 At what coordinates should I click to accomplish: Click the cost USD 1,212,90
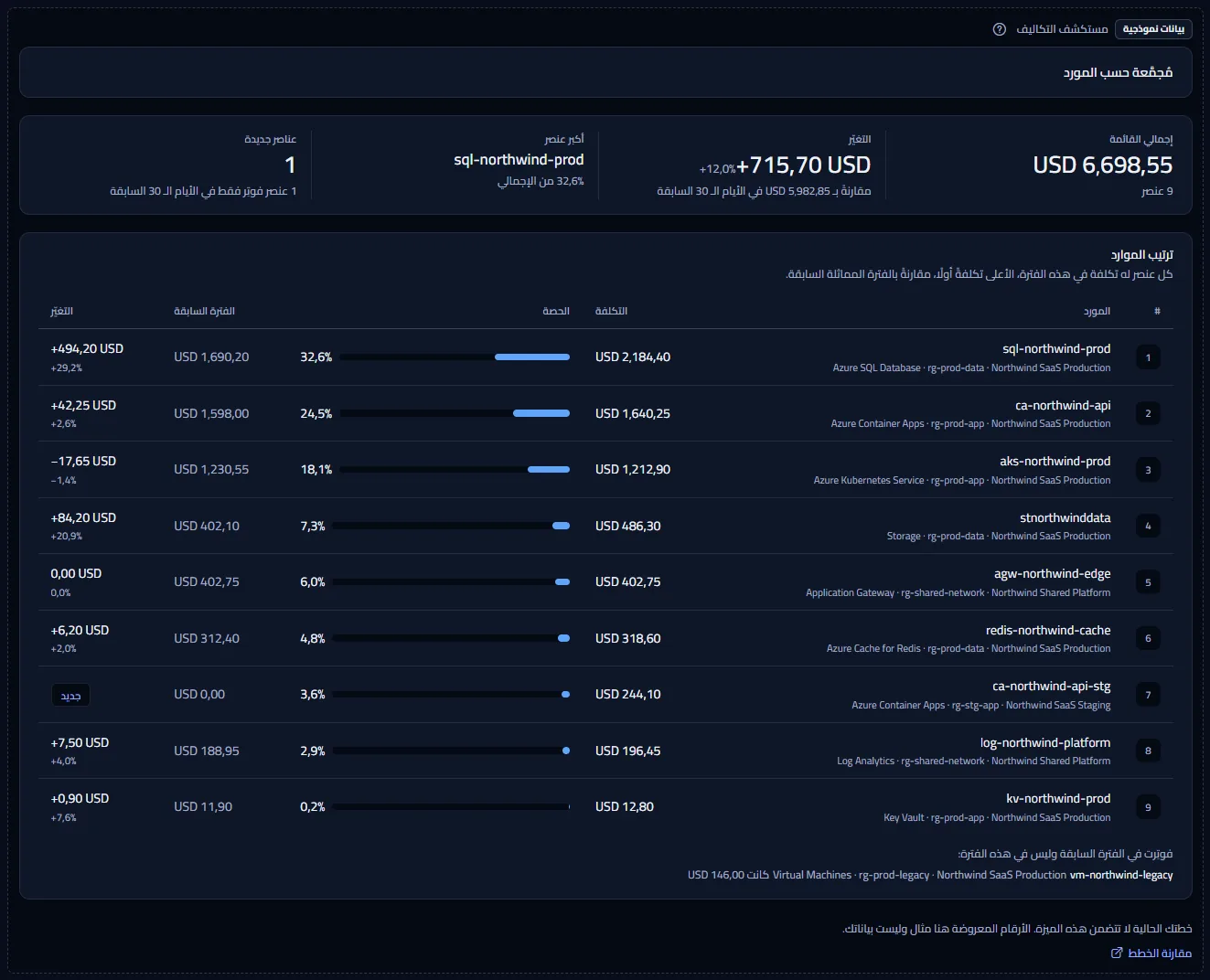tap(633, 470)
